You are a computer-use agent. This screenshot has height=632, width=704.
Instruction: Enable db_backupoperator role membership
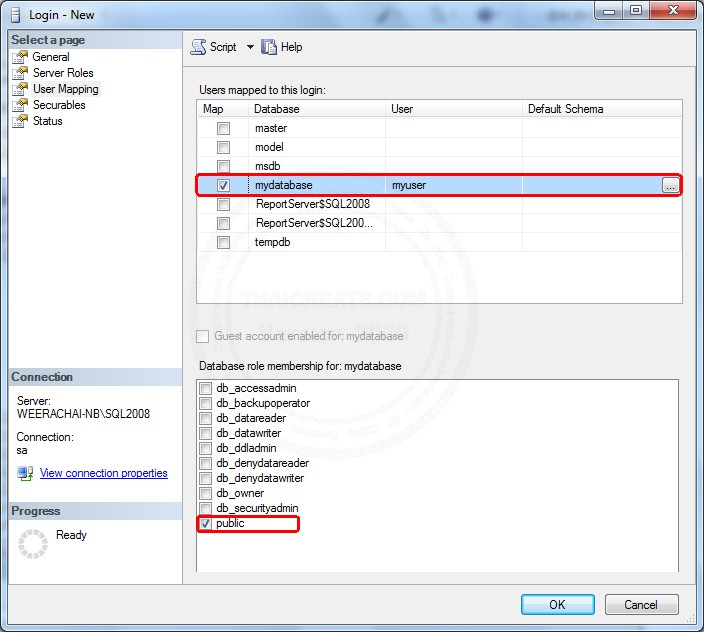tap(206, 403)
